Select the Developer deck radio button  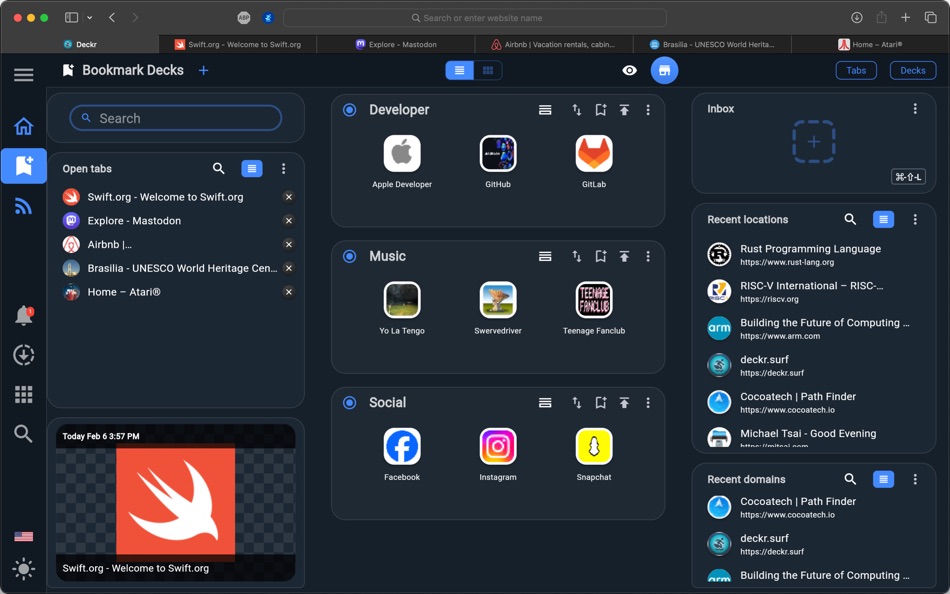point(350,110)
